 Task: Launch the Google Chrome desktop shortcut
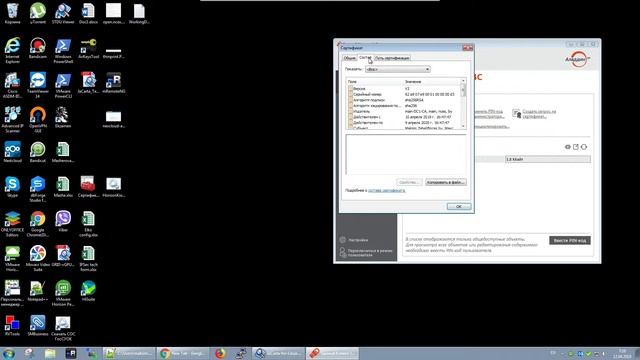[38, 224]
